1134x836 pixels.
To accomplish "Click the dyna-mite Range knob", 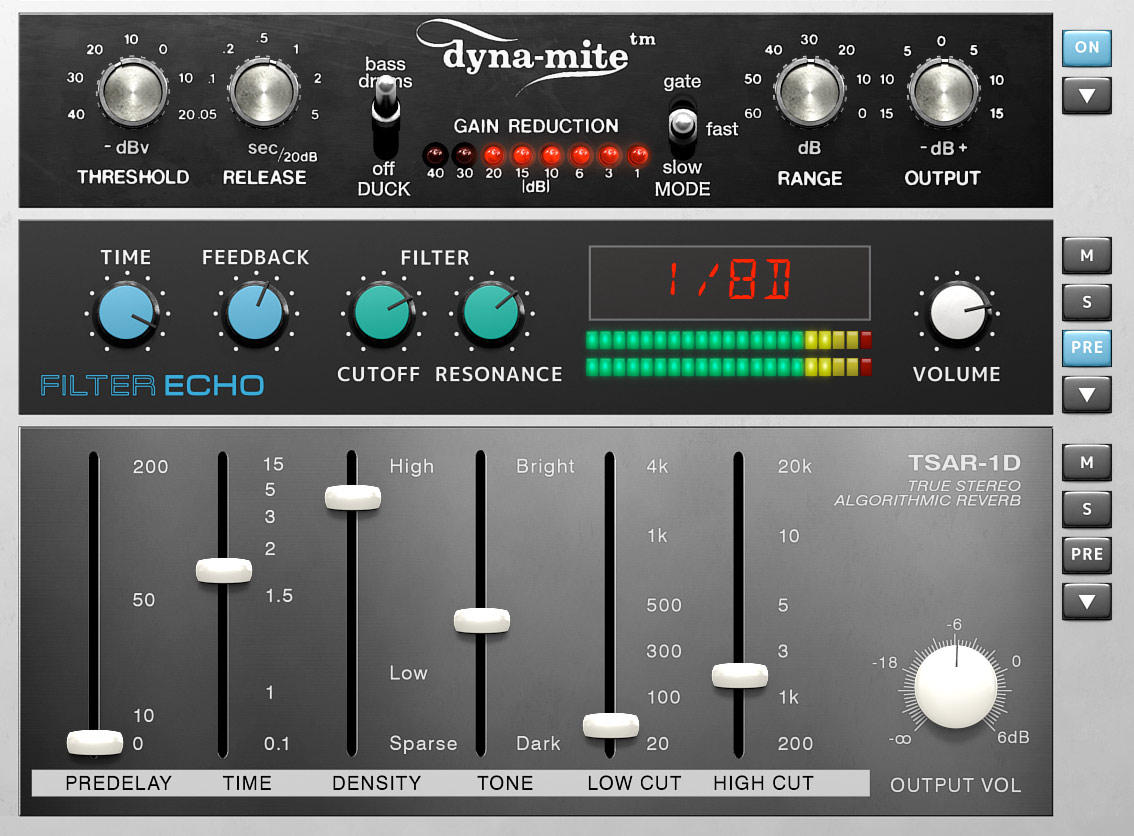I will [809, 94].
